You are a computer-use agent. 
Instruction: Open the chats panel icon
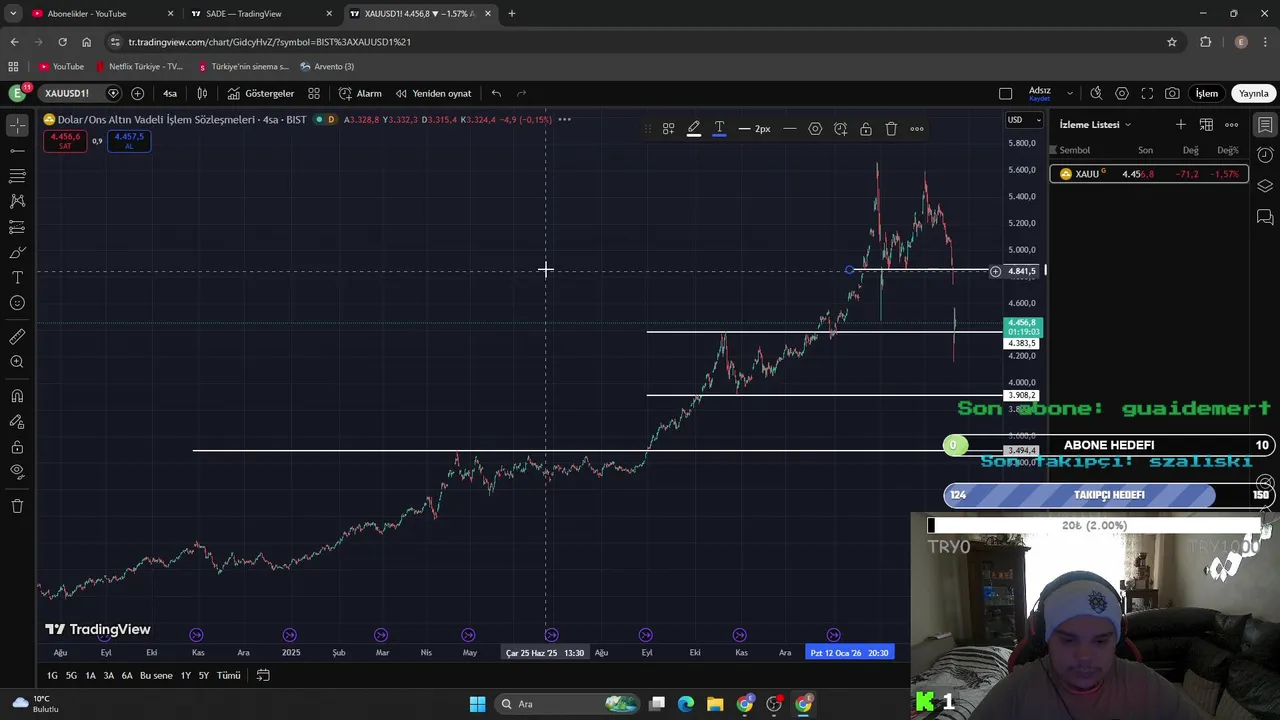[x=1265, y=217]
